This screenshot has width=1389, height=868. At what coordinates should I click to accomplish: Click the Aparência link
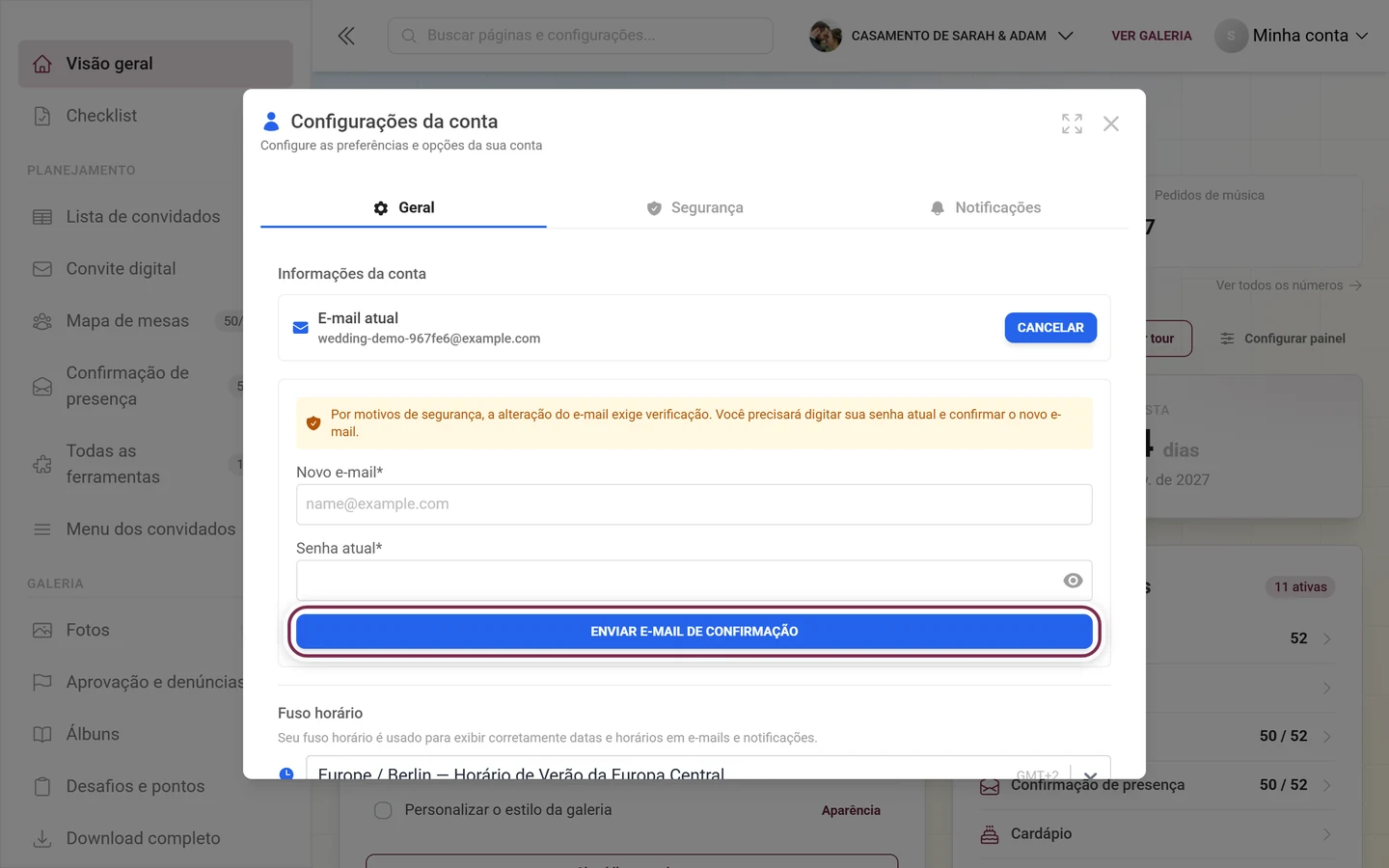(x=851, y=810)
